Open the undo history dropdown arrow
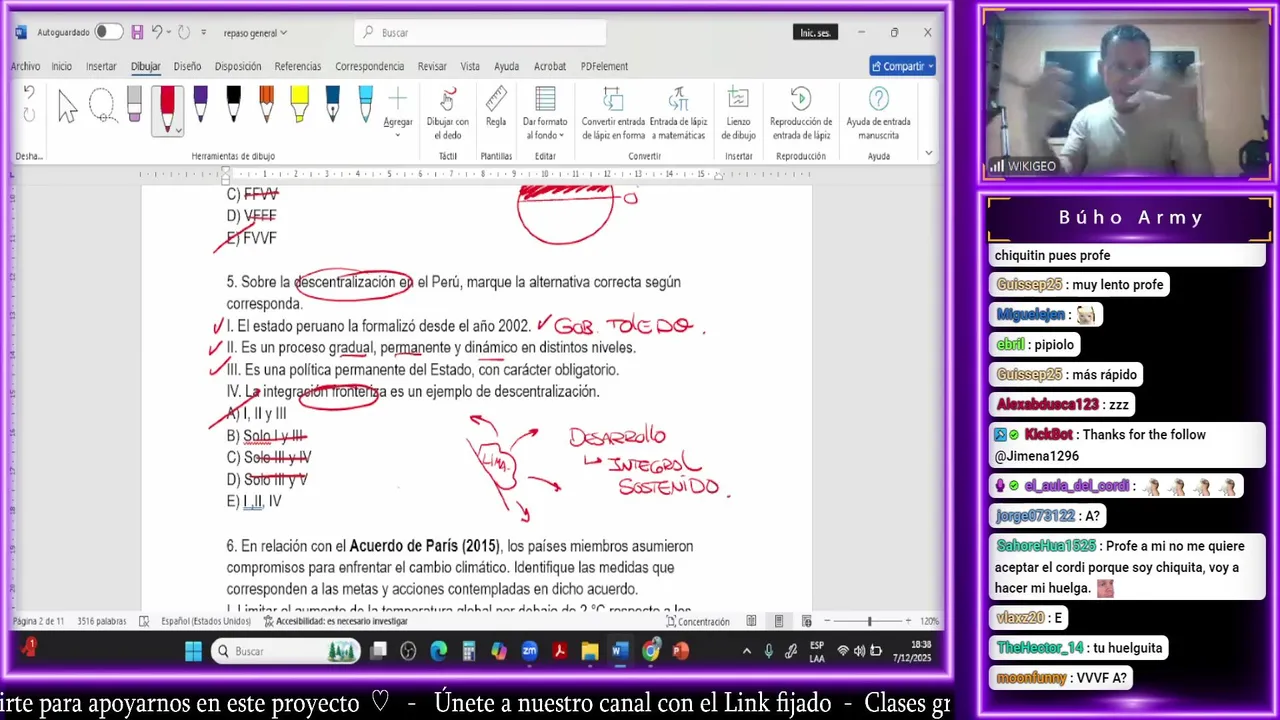The width and height of the screenshot is (1280, 720). 169,33
